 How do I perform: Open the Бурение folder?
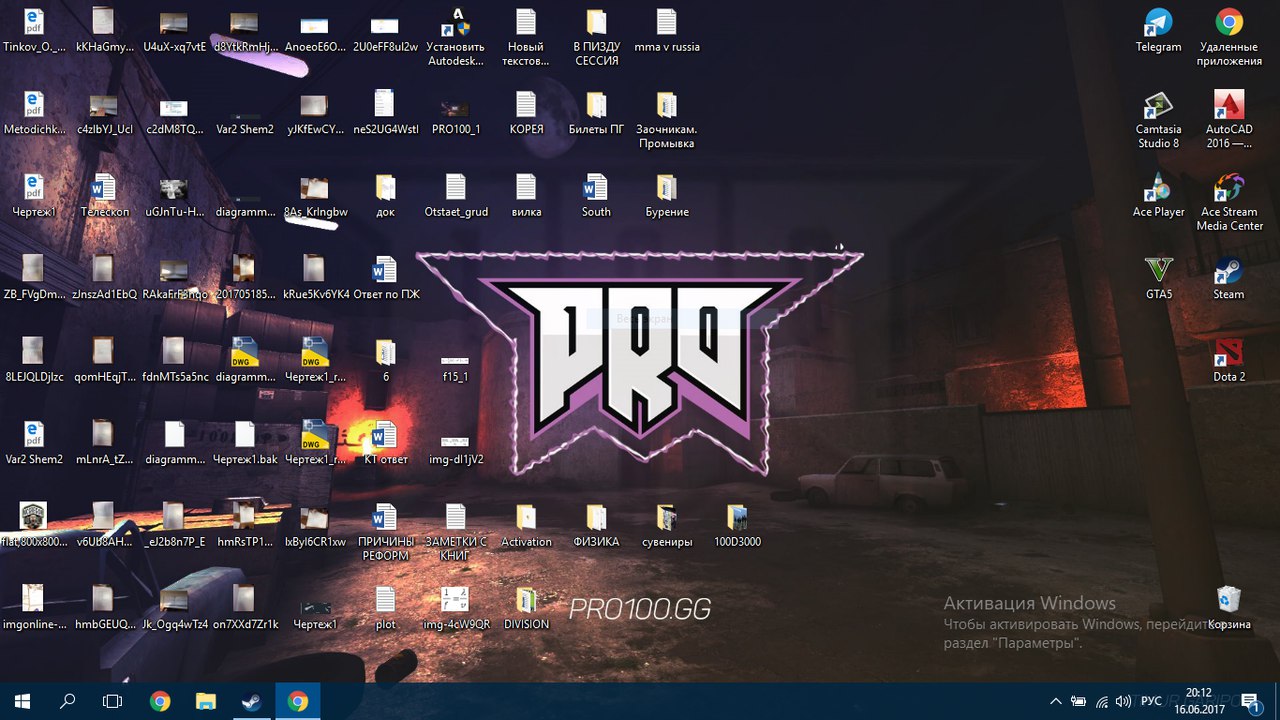666,196
